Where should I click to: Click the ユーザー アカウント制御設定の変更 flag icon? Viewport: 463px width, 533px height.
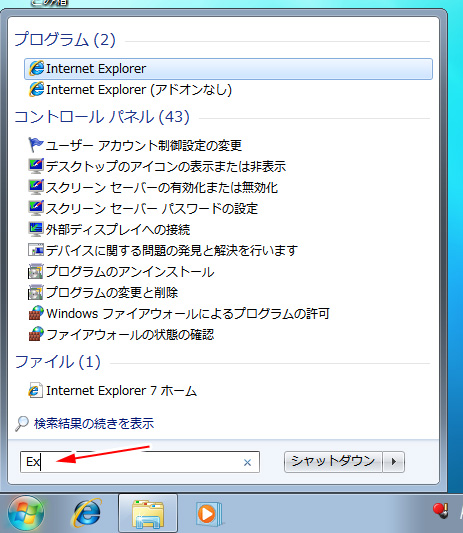[35, 145]
